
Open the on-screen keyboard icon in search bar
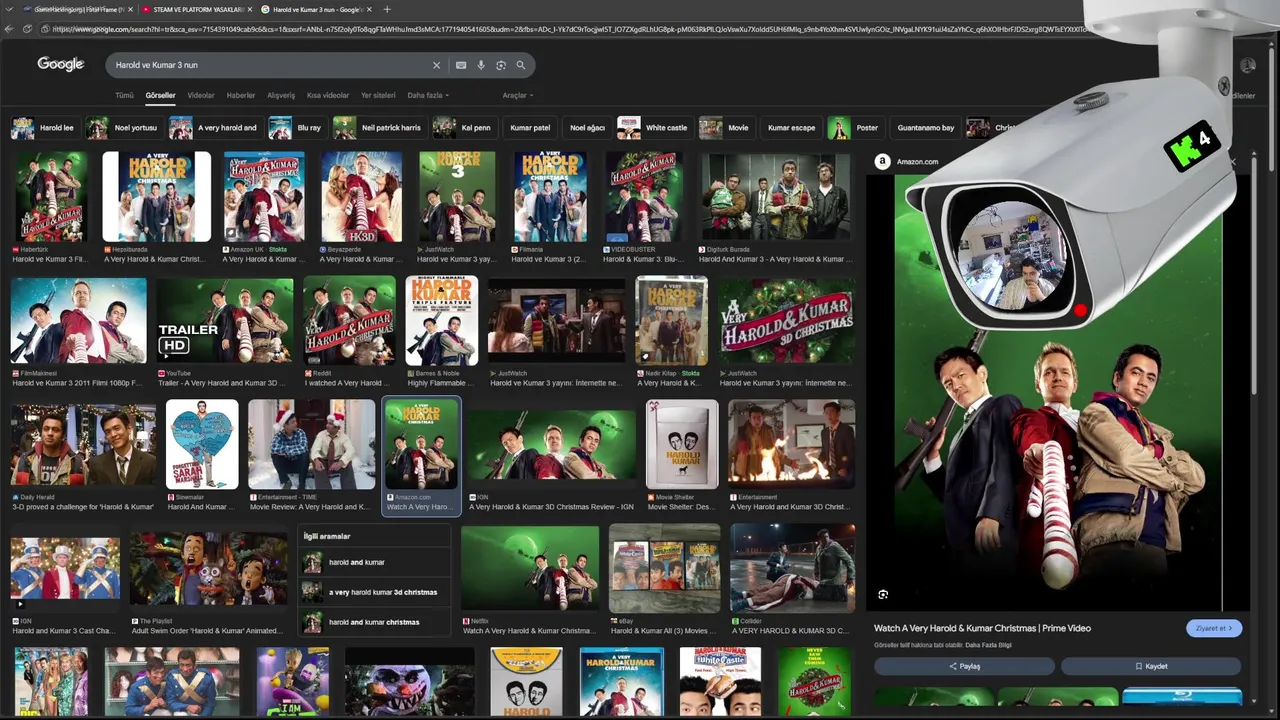click(x=461, y=65)
